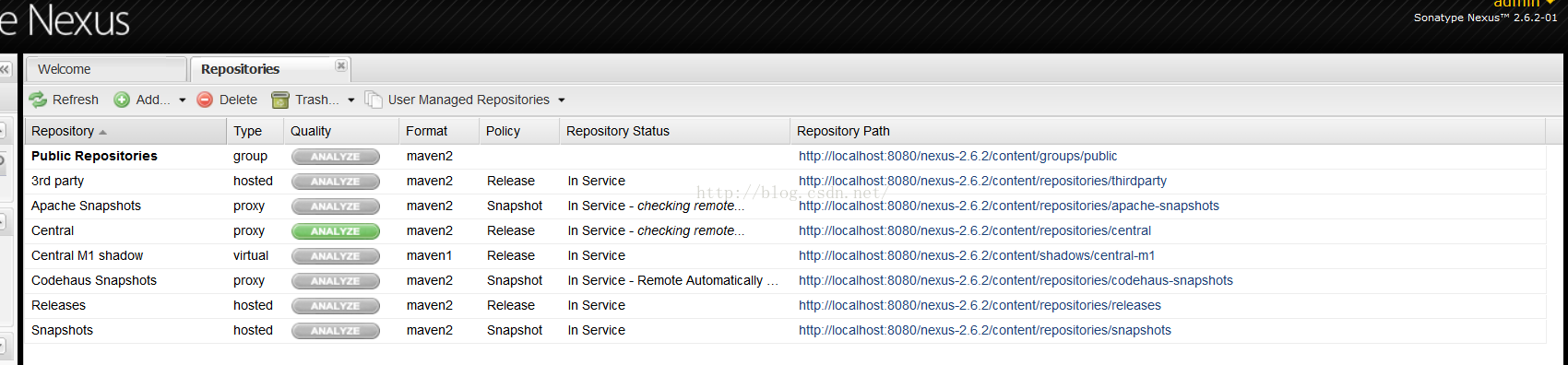
Task: Select the Repositories tab
Action: [269, 69]
